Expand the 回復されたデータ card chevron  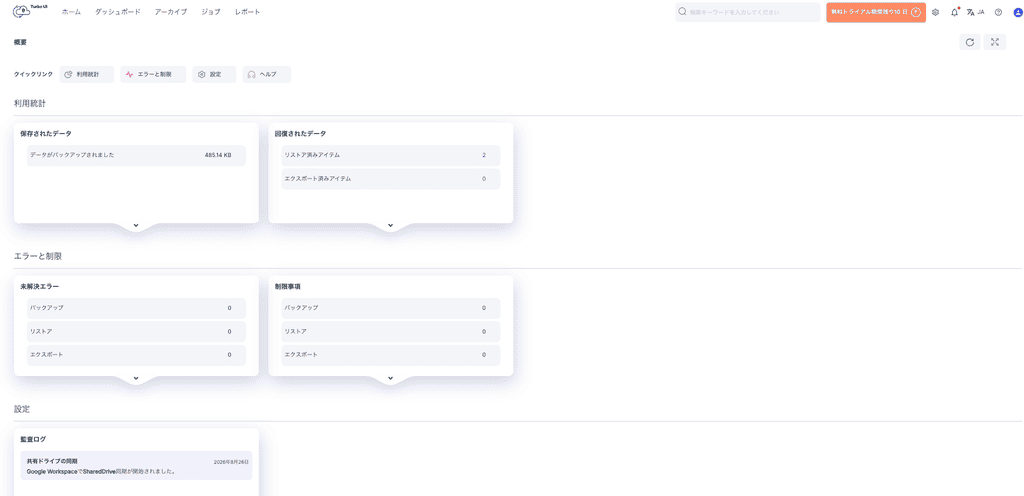coord(391,225)
